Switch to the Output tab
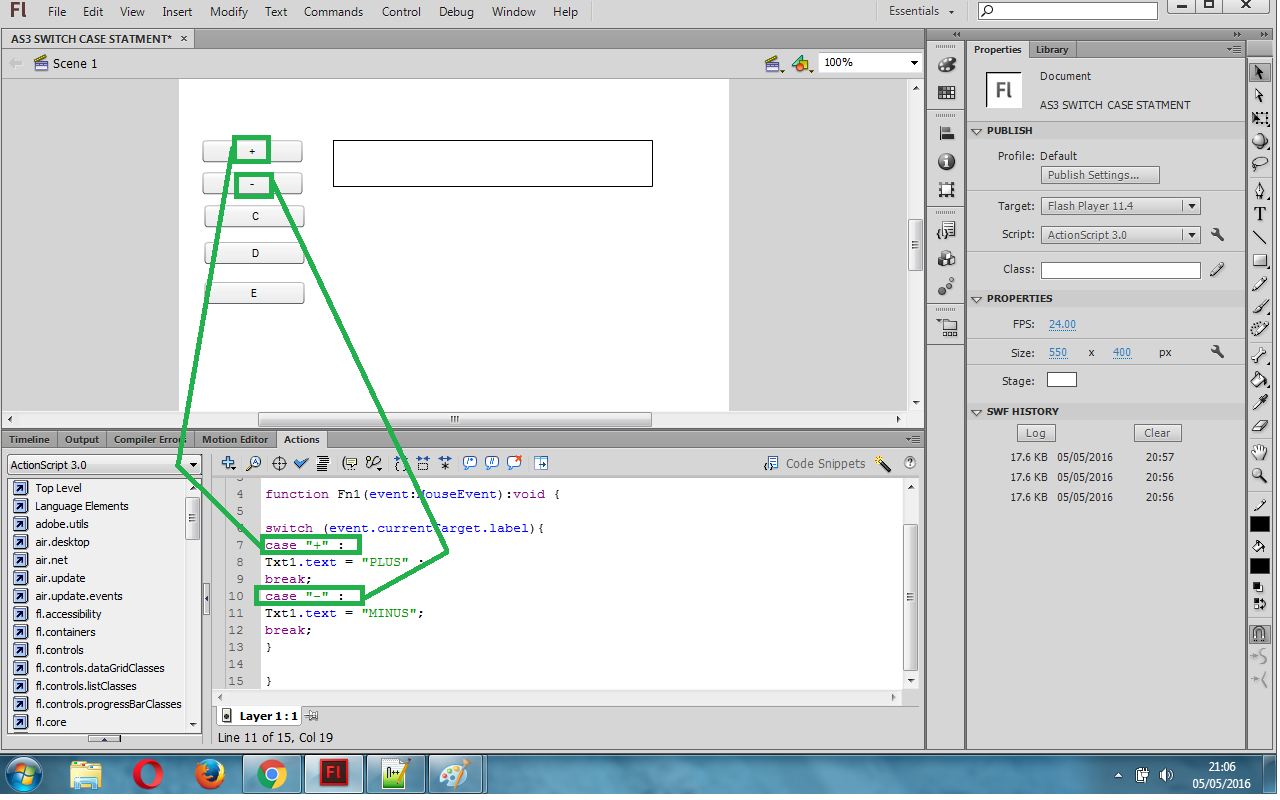This screenshot has height=800, width=1280. pos(82,439)
